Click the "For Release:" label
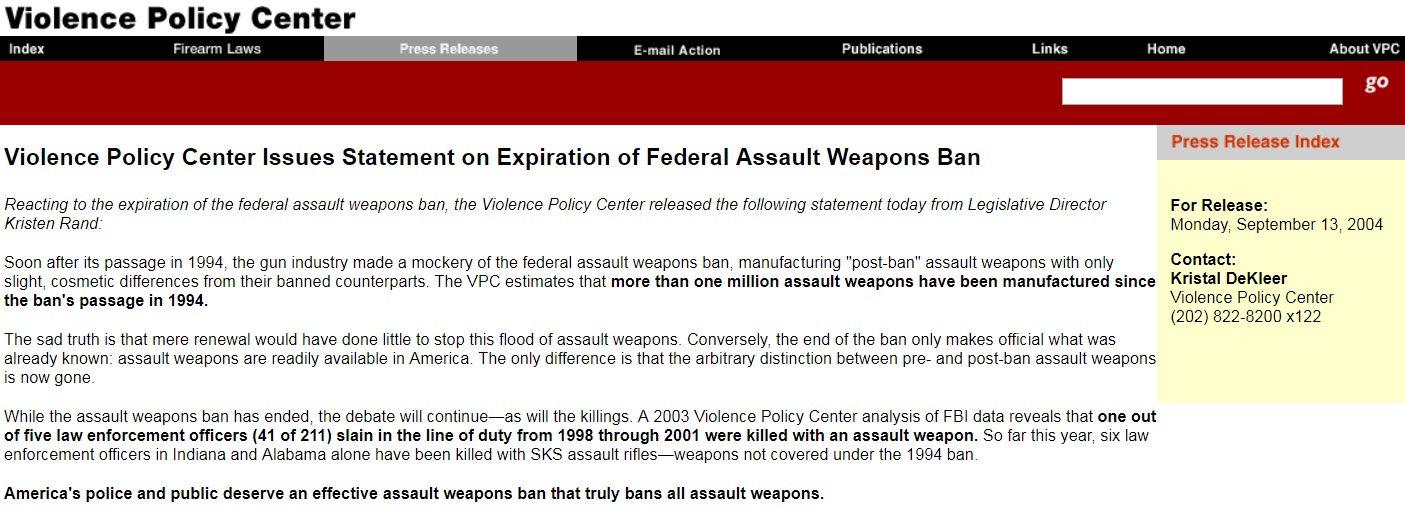1405x509 pixels. pos(1219,206)
